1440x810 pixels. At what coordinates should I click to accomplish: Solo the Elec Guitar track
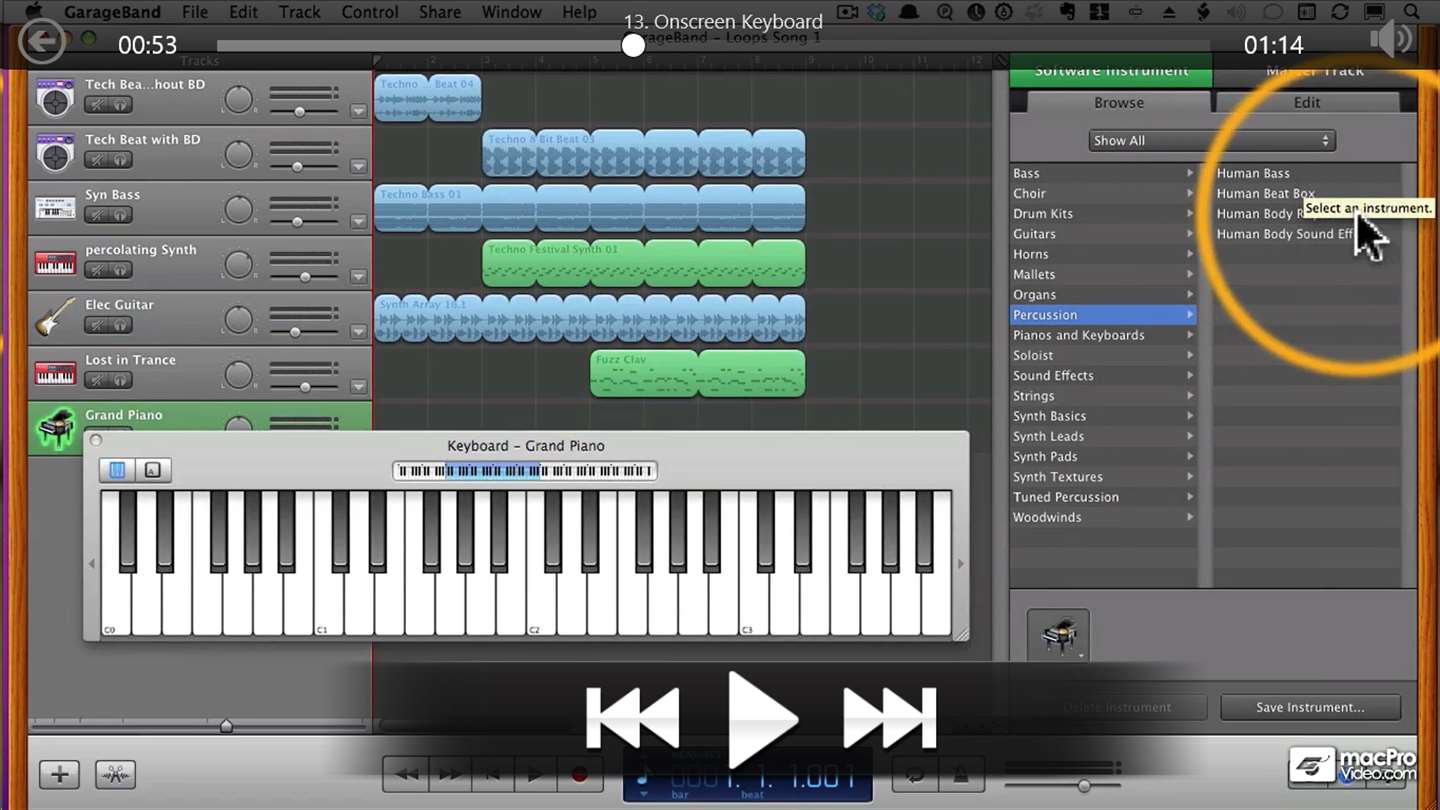click(x=121, y=325)
